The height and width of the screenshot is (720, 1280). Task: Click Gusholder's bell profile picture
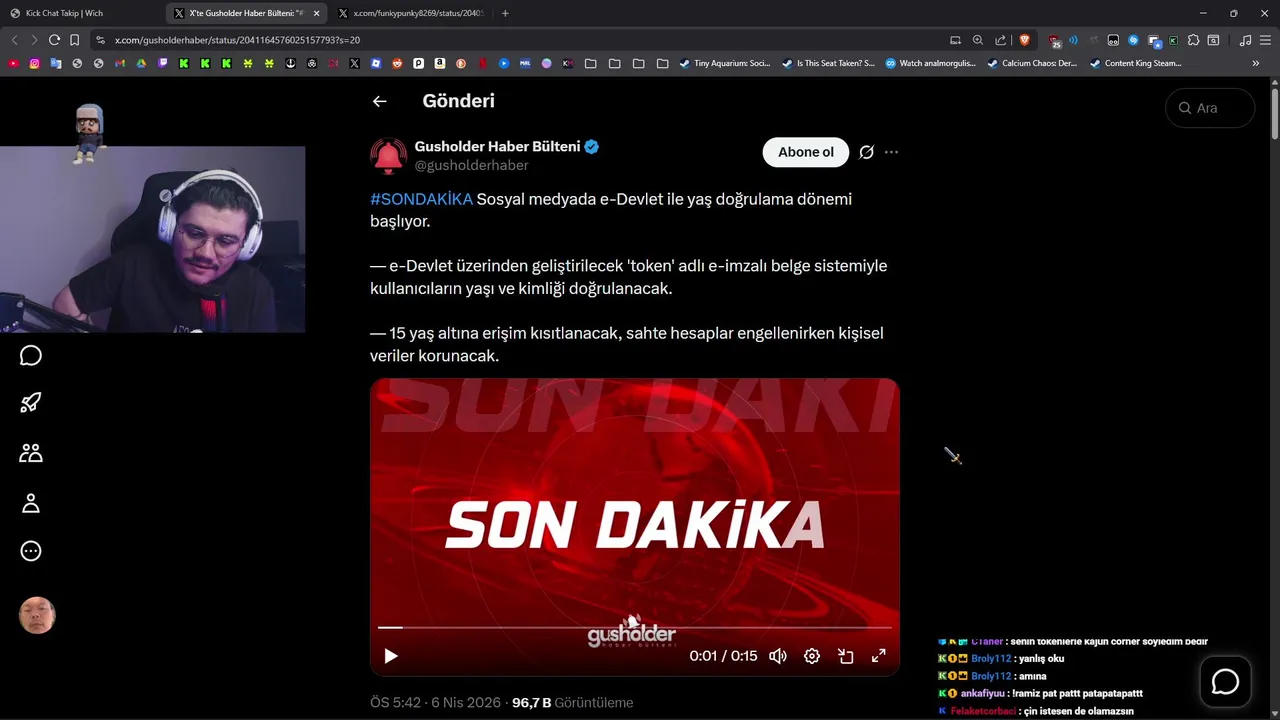(388, 156)
